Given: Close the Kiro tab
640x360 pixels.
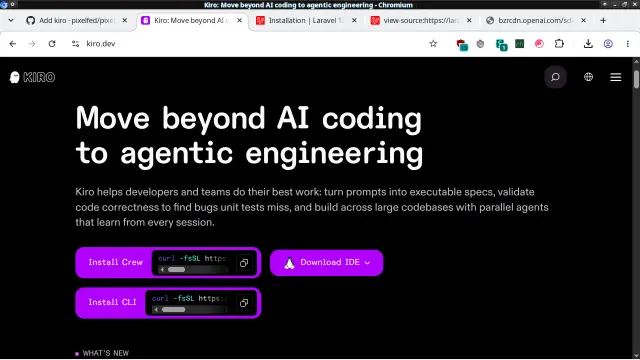Looking at the screenshot, I should point(240,20).
